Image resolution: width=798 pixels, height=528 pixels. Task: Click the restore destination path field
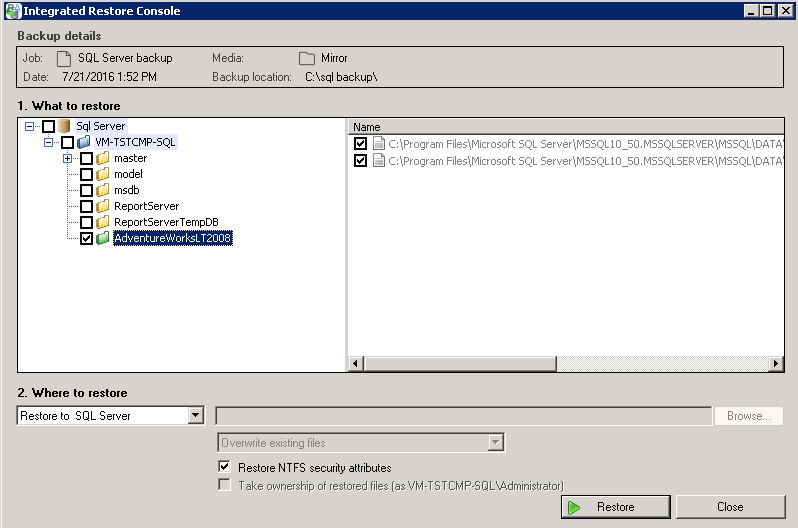click(464, 416)
